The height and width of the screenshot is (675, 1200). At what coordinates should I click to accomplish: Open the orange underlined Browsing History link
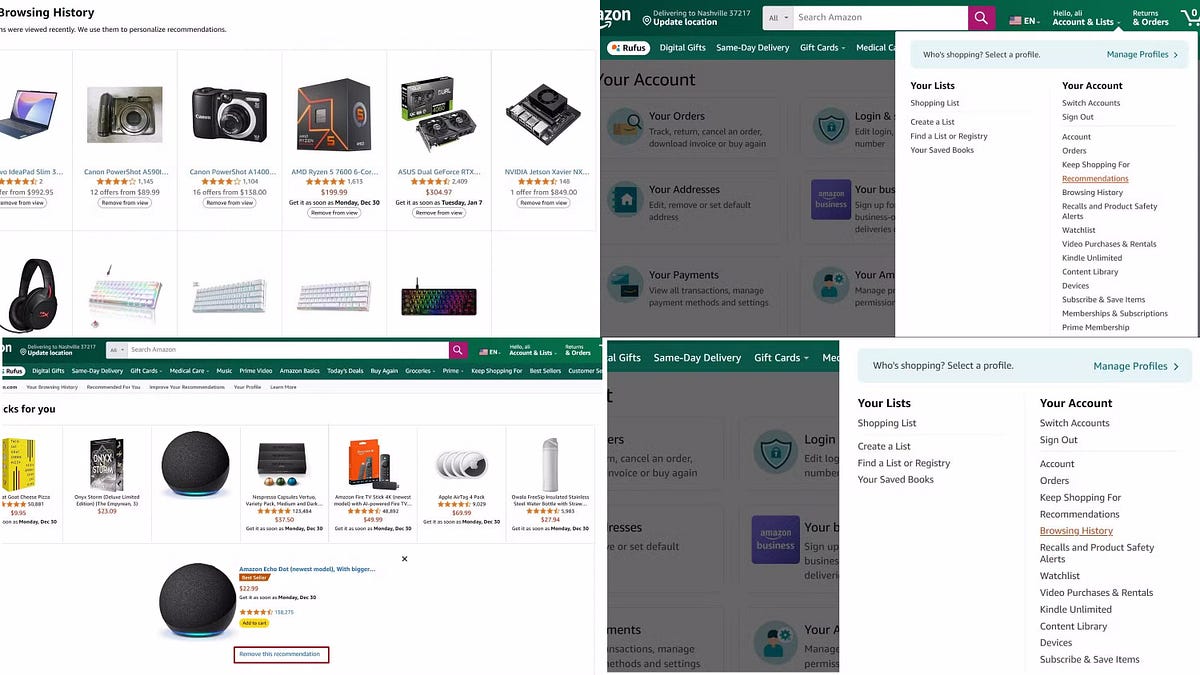pyautogui.click(x=1076, y=531)
